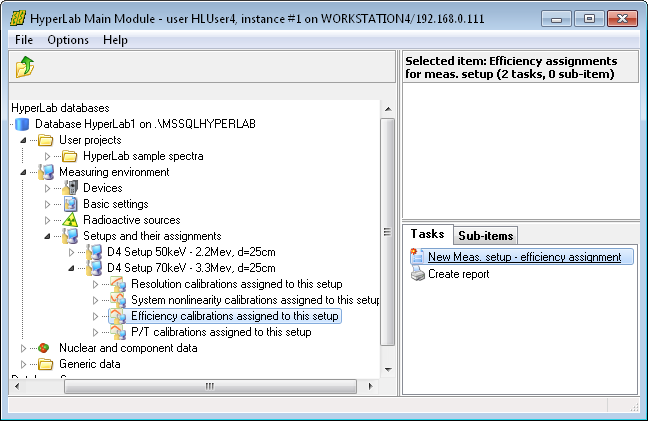The image size is (648, 421).
Task: Click the Efficiency calibrations icon
Action: coord(118,316)
